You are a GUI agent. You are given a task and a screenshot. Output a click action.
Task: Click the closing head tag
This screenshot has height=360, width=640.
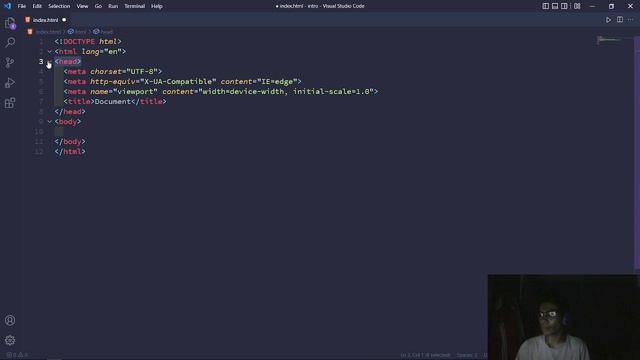tap(70, 111)
